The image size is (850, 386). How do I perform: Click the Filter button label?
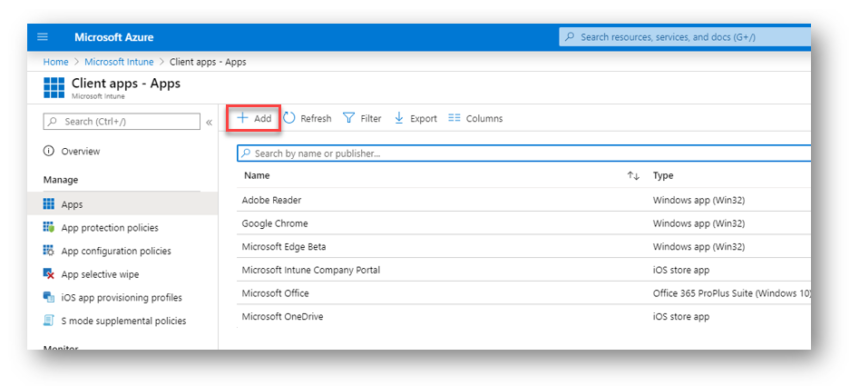[x=371, y=118]
